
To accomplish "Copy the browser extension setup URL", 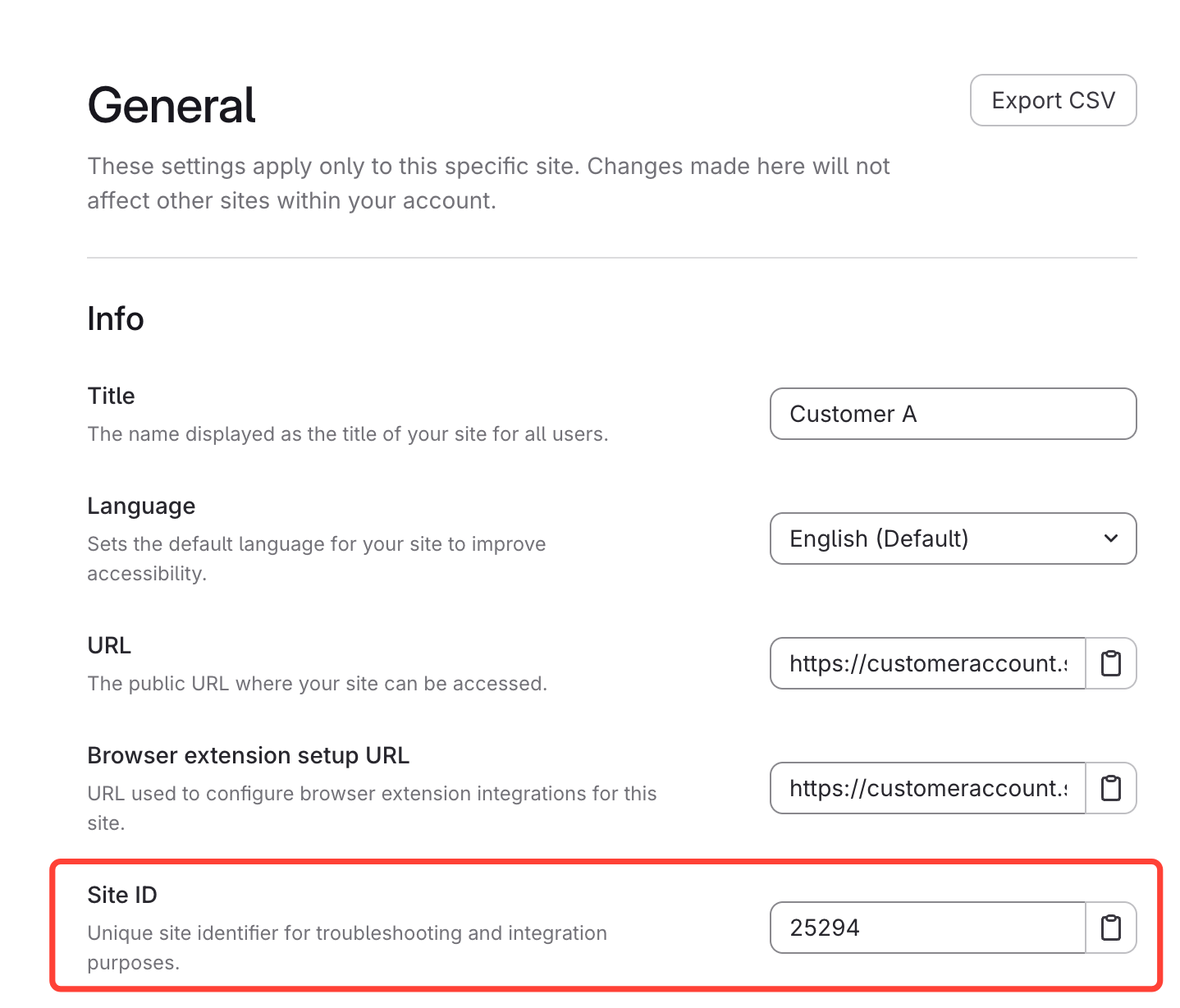I will [1110, 788].
